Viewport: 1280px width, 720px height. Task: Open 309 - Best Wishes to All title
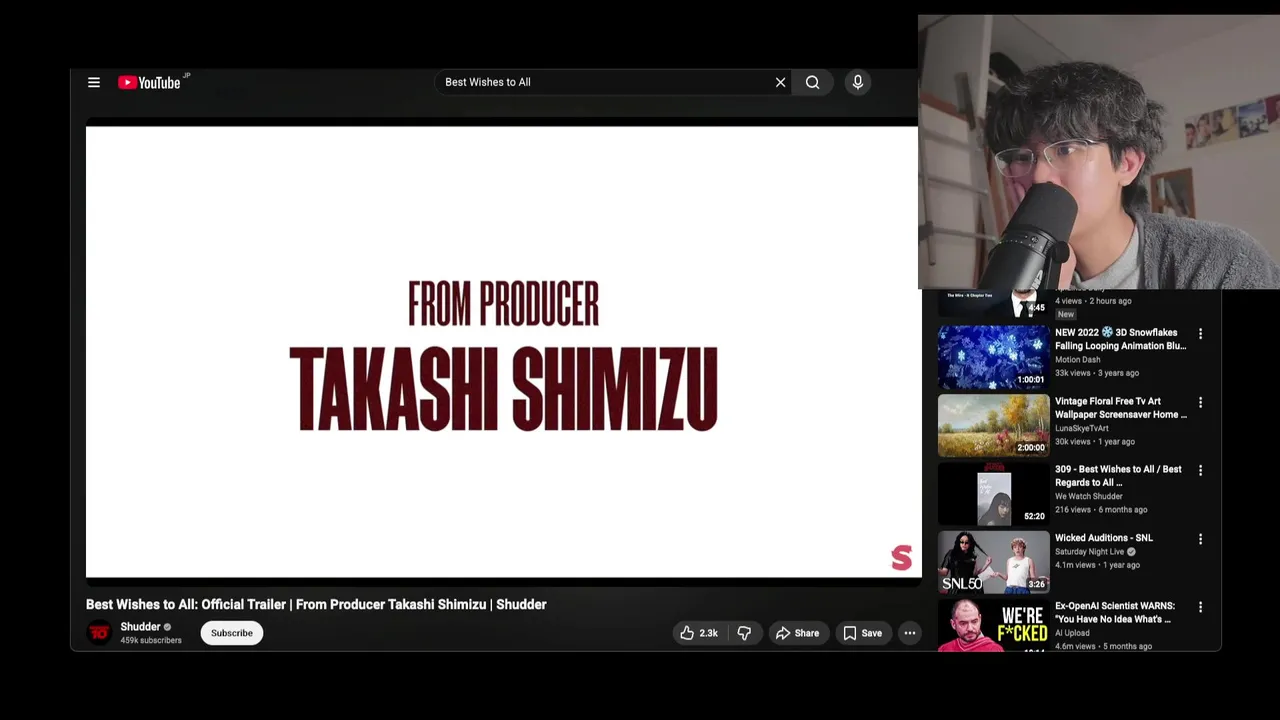pyautogui.click(x=1118, y=476)
